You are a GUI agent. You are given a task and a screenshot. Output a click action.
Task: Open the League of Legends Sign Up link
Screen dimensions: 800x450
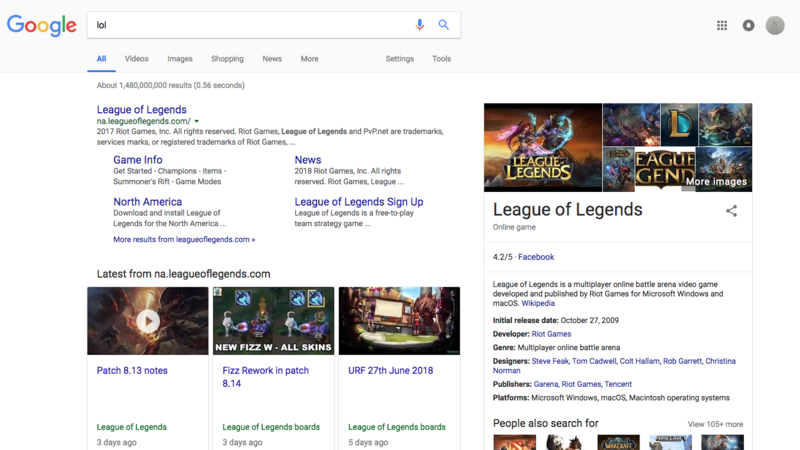coord(358,202)
